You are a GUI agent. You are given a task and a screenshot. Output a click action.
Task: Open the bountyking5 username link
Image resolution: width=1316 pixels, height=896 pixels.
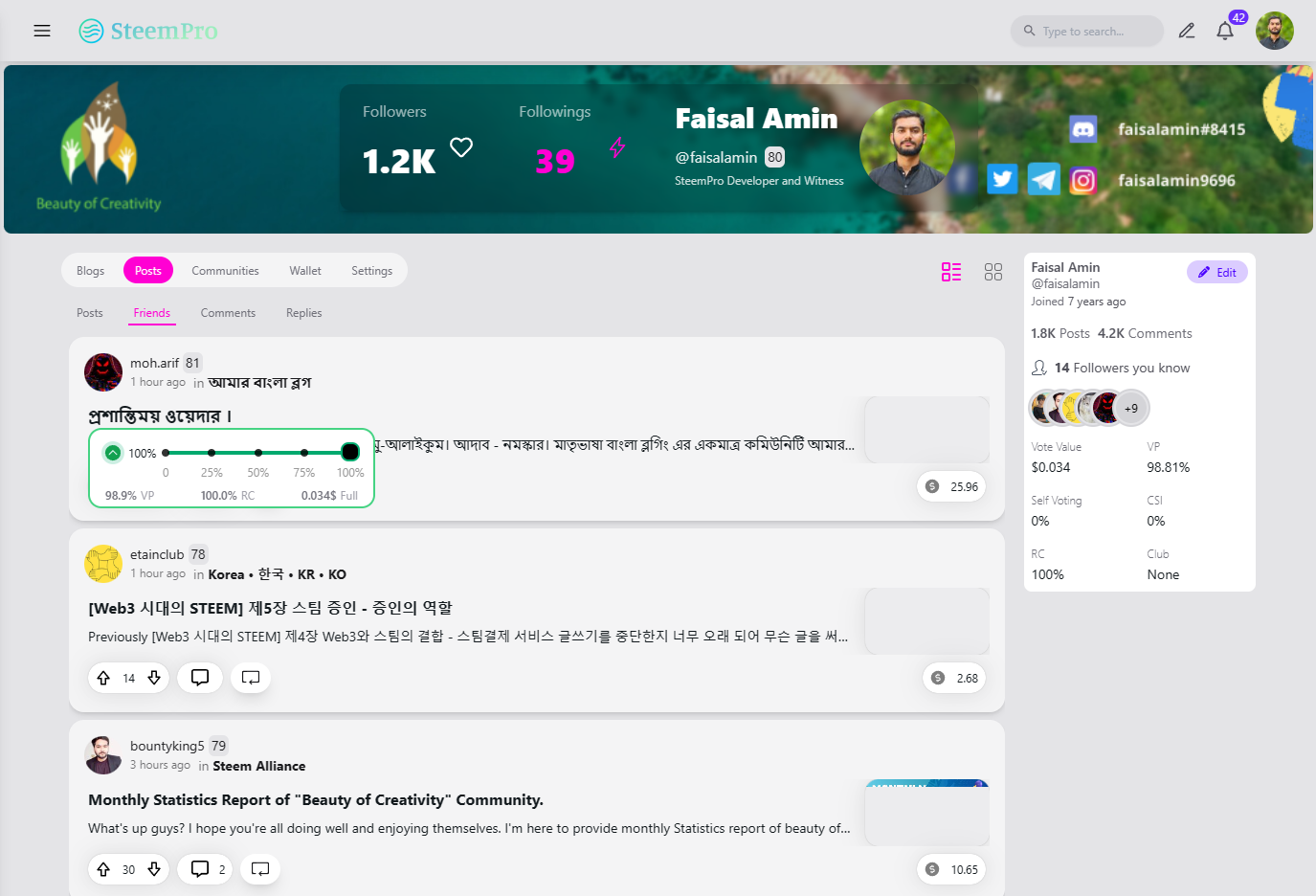pyautogui.click(x=167, y=746)
